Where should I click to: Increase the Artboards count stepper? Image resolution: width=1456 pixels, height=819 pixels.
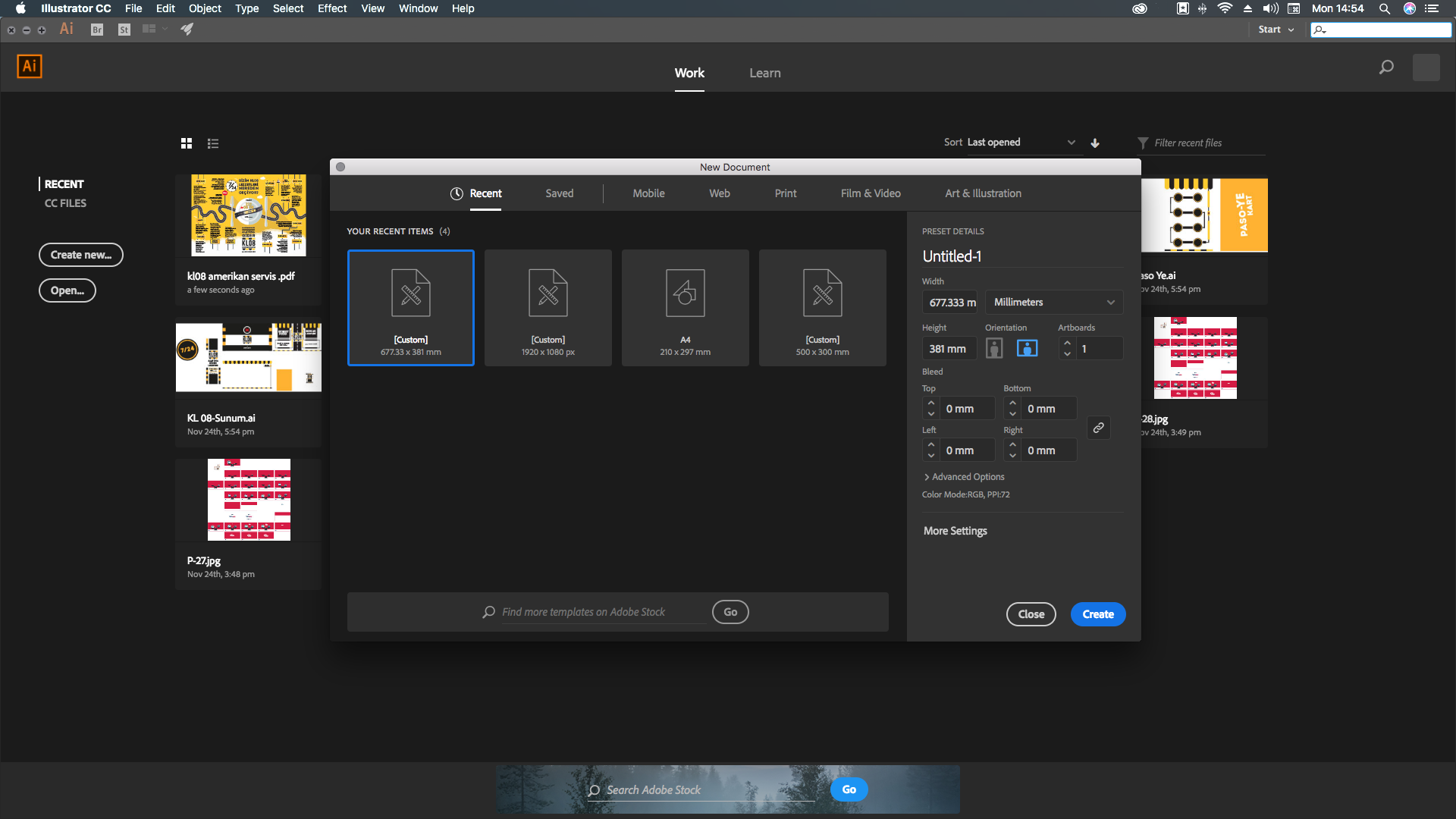(x=1068, y=343)
